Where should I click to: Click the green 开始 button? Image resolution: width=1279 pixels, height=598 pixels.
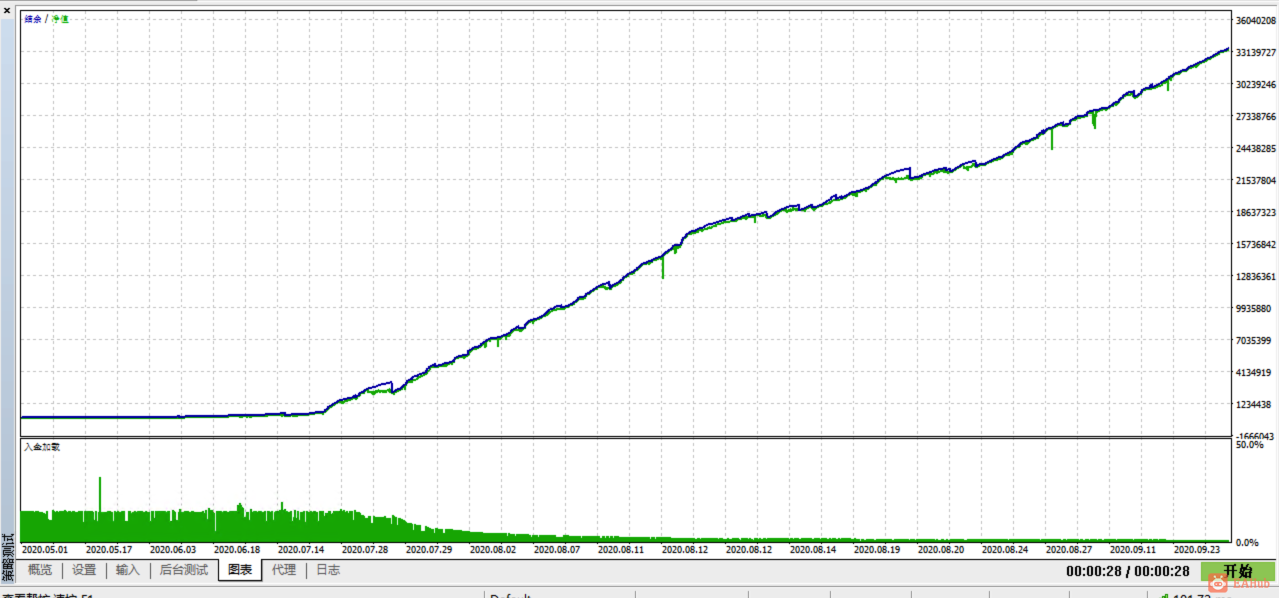1238,571
